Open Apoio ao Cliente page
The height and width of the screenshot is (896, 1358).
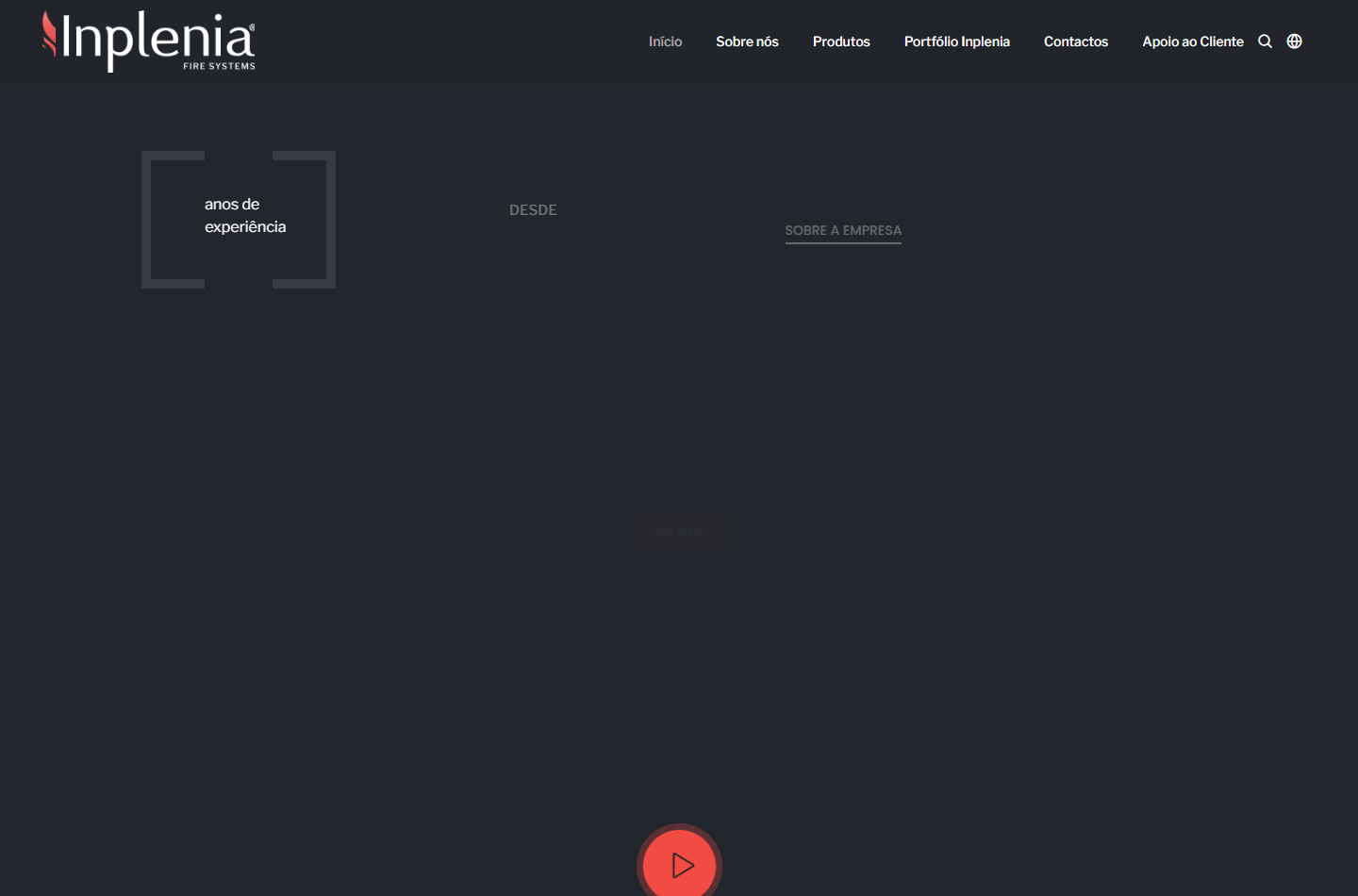pos(1193,41)
